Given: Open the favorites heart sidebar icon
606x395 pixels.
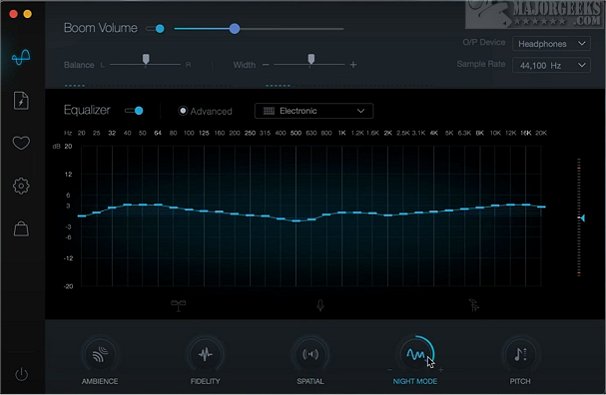Looking at the screenshot, I should click(21, 143).
